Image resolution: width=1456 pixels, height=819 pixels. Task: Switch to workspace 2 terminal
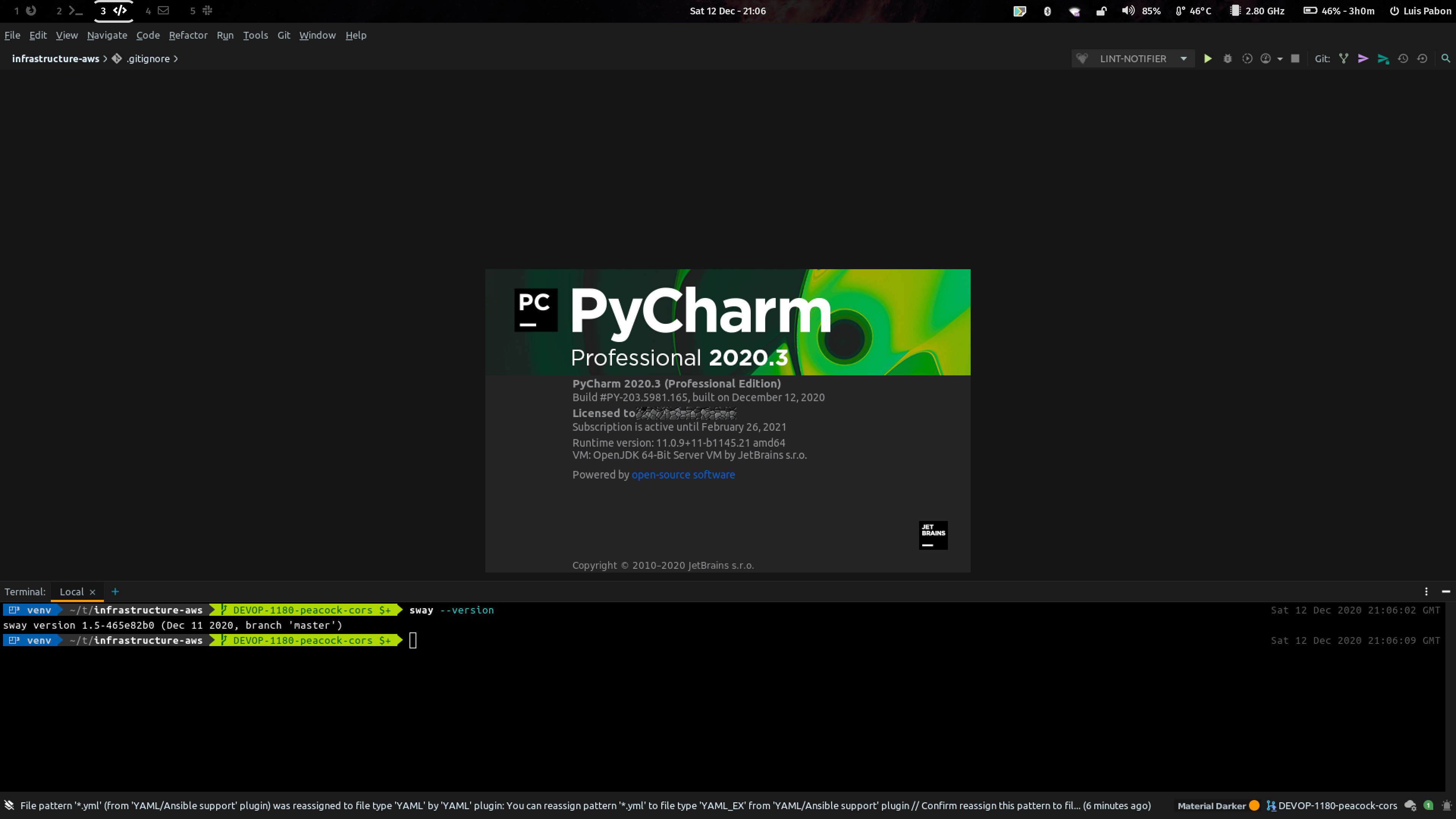[69, 11]
